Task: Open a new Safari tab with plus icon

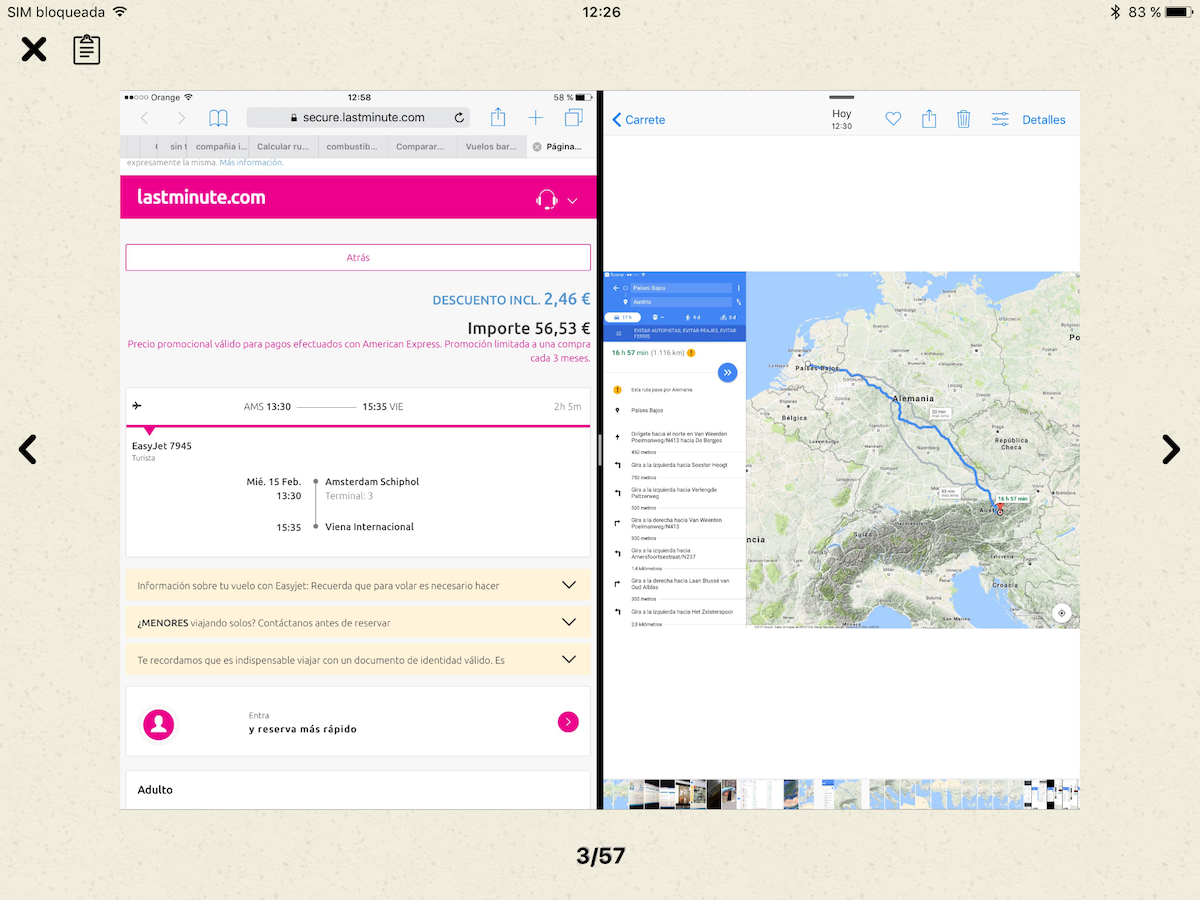Action: (536, 118)
